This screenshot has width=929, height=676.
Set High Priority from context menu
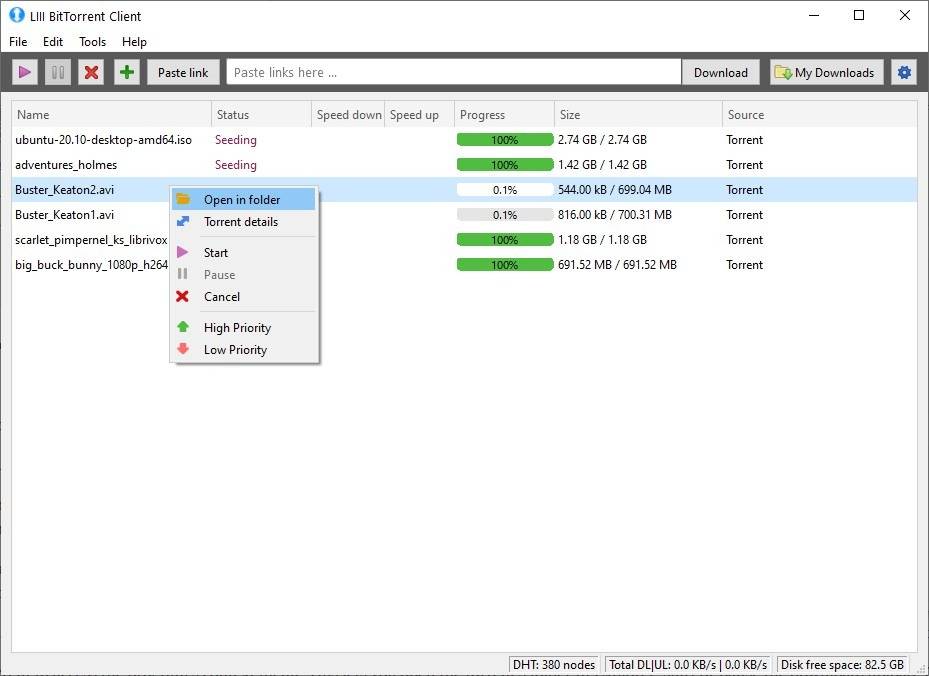coord(244,328)
